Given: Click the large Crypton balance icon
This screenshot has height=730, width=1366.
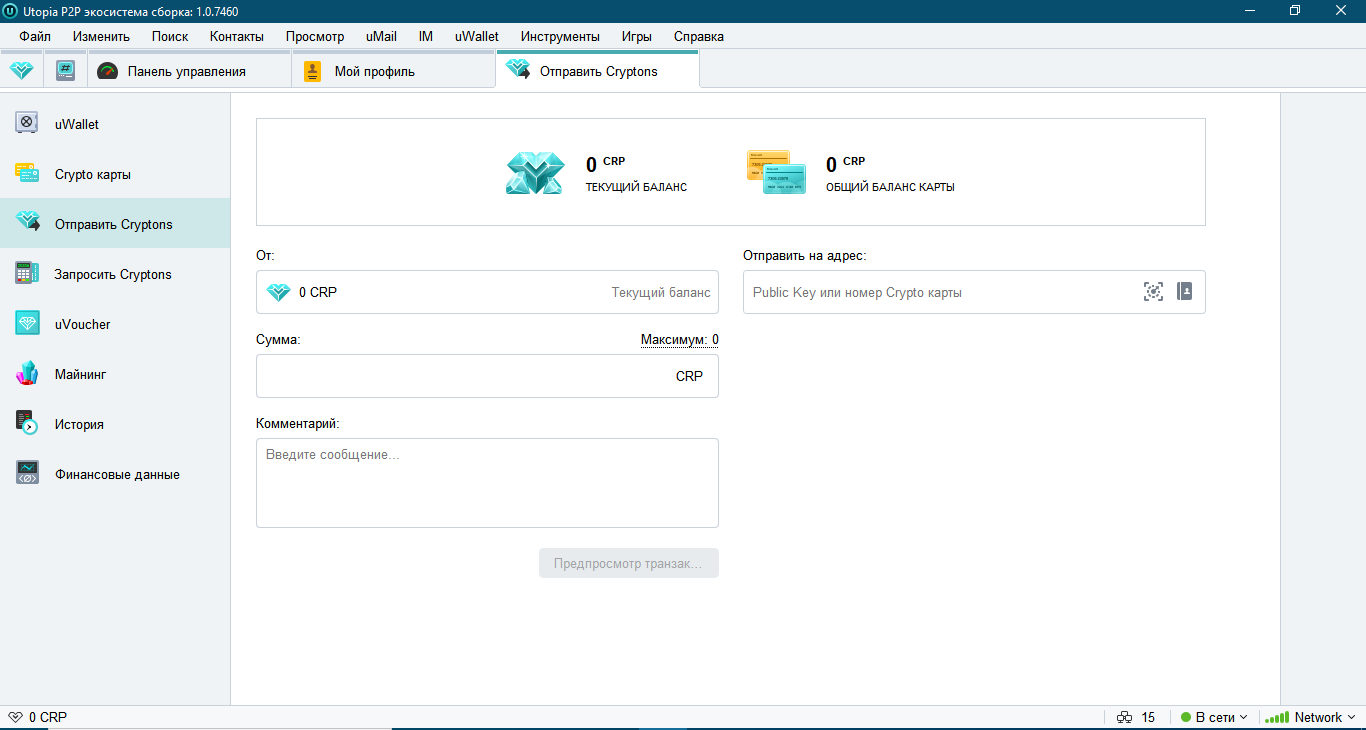Looking at the screenshot, I should 535,173.
